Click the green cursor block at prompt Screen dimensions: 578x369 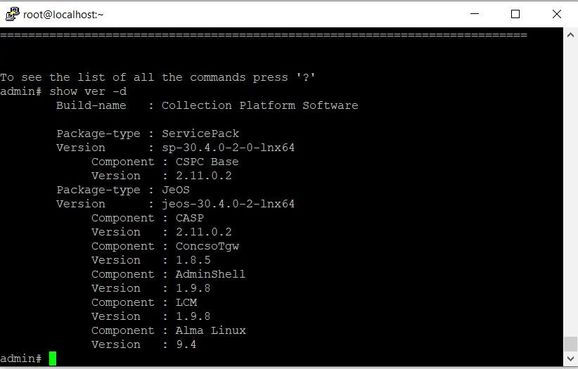coord(52,358)
